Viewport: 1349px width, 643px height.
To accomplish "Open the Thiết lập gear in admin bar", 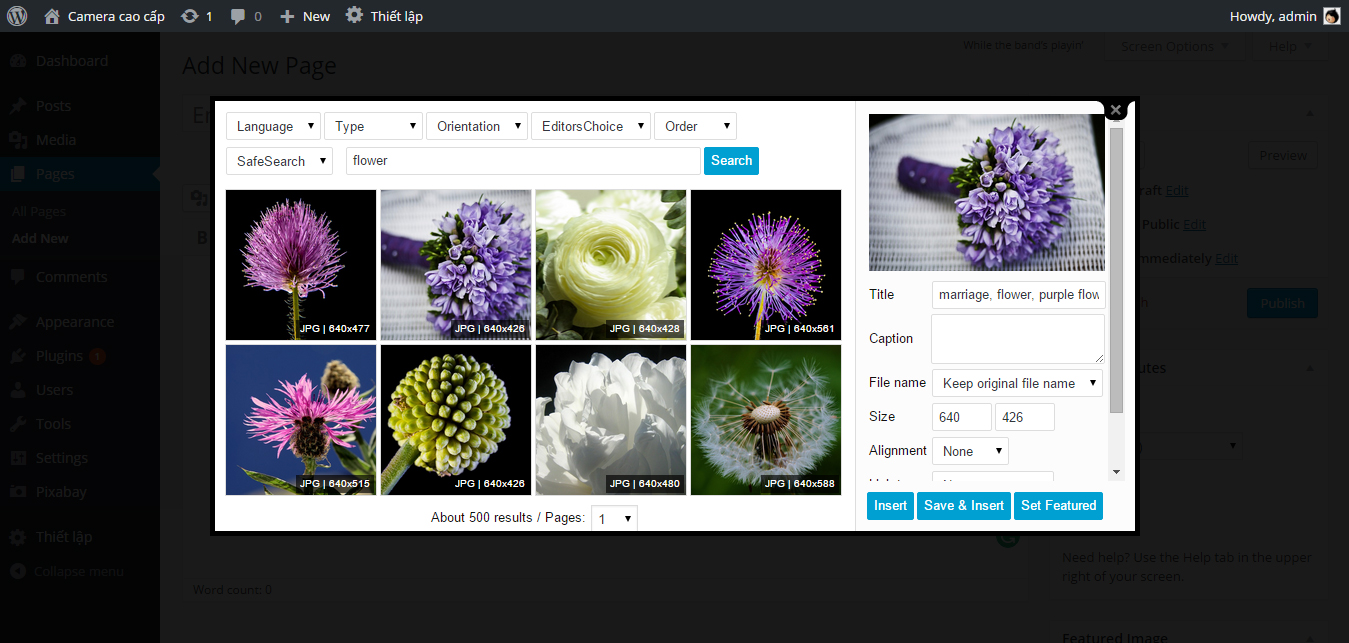I will pos(354,16).
